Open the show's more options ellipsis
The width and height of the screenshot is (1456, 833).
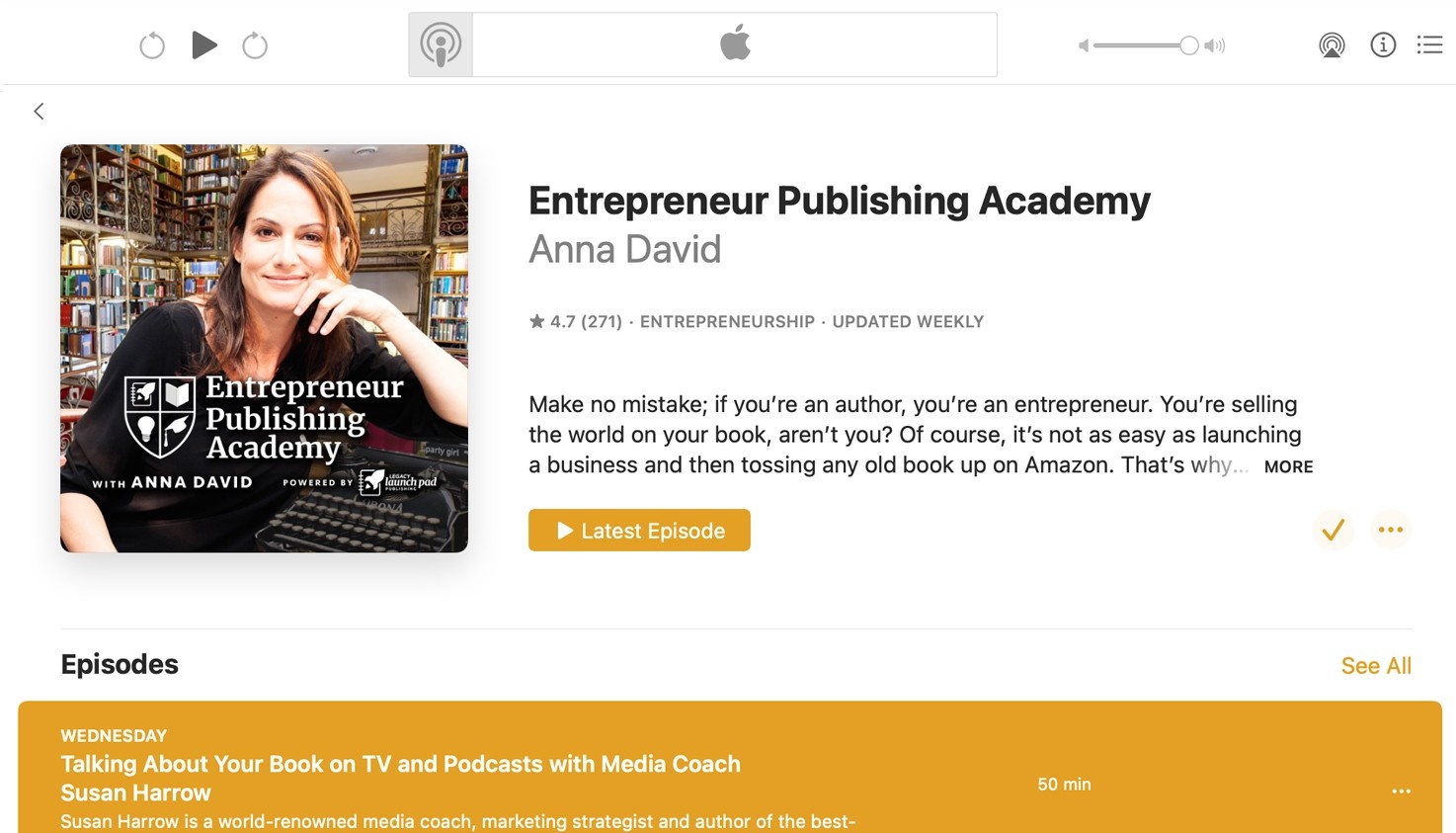(x=1391, y=531)
